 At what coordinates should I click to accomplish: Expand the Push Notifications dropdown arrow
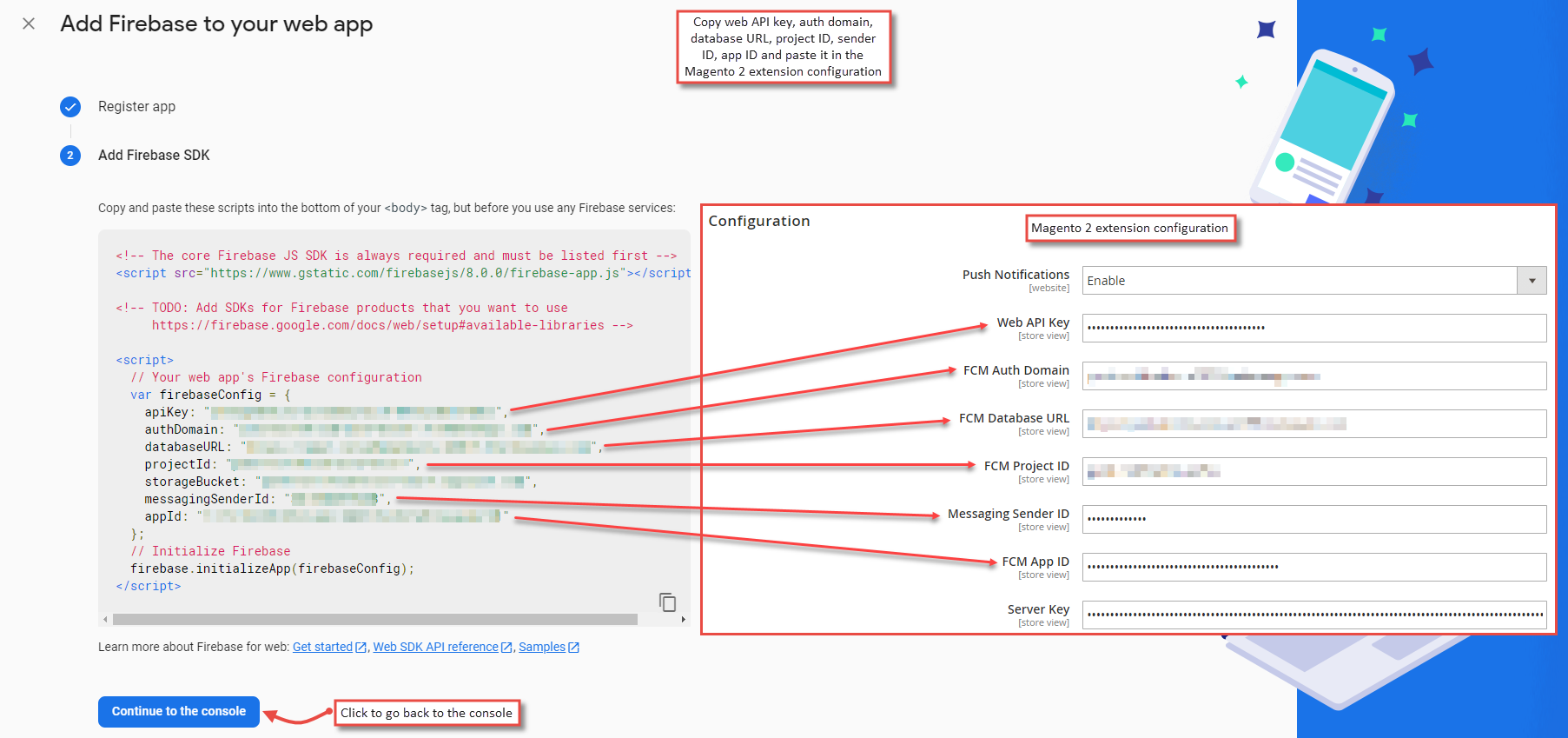1532,281
